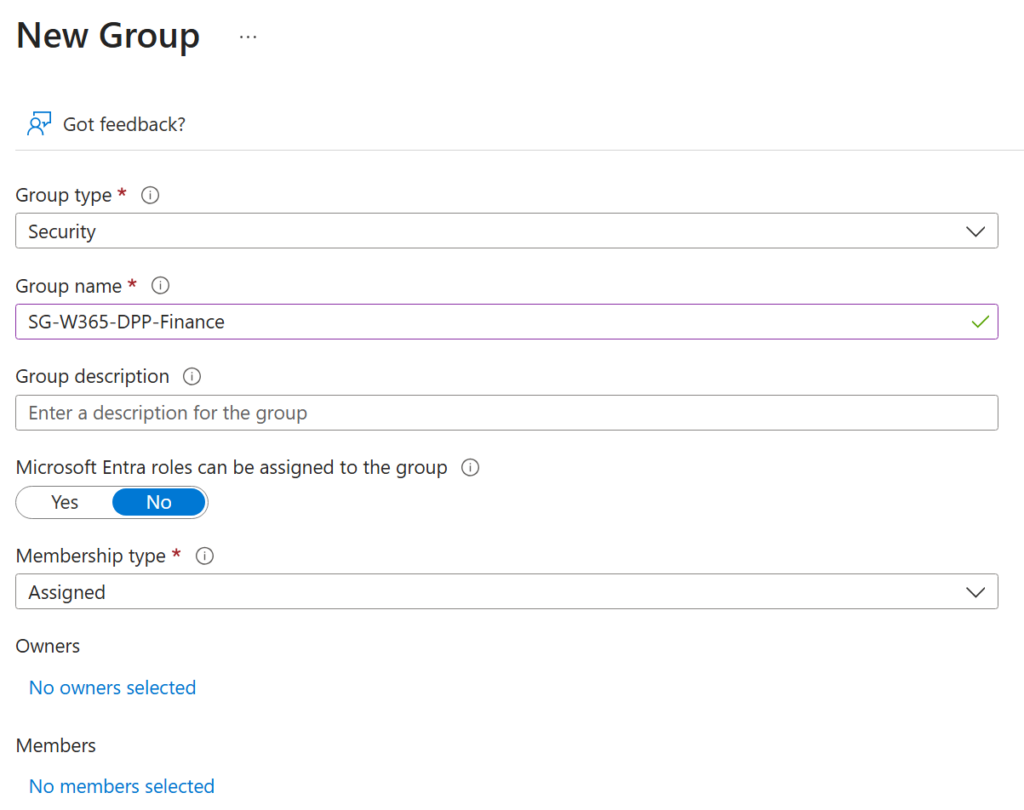Click green checkmark in Group name field
The image size is (1024, 810).
[x=979, y=322]
